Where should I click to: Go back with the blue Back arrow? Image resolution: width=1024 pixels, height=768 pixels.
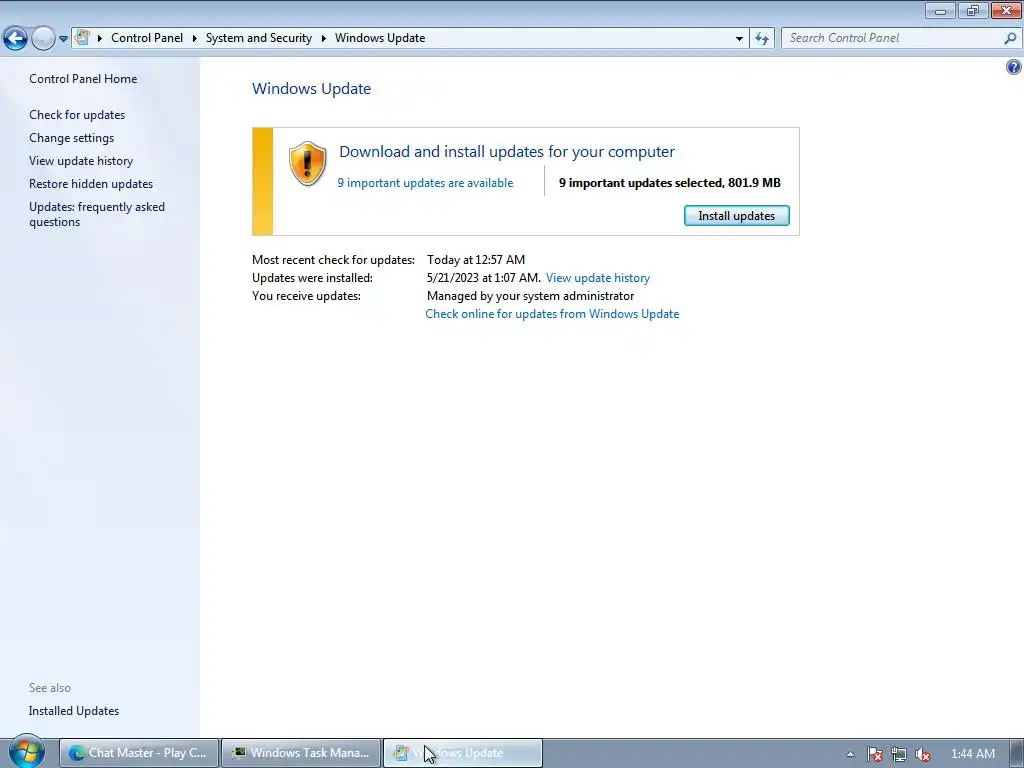(x=15, y=39)
